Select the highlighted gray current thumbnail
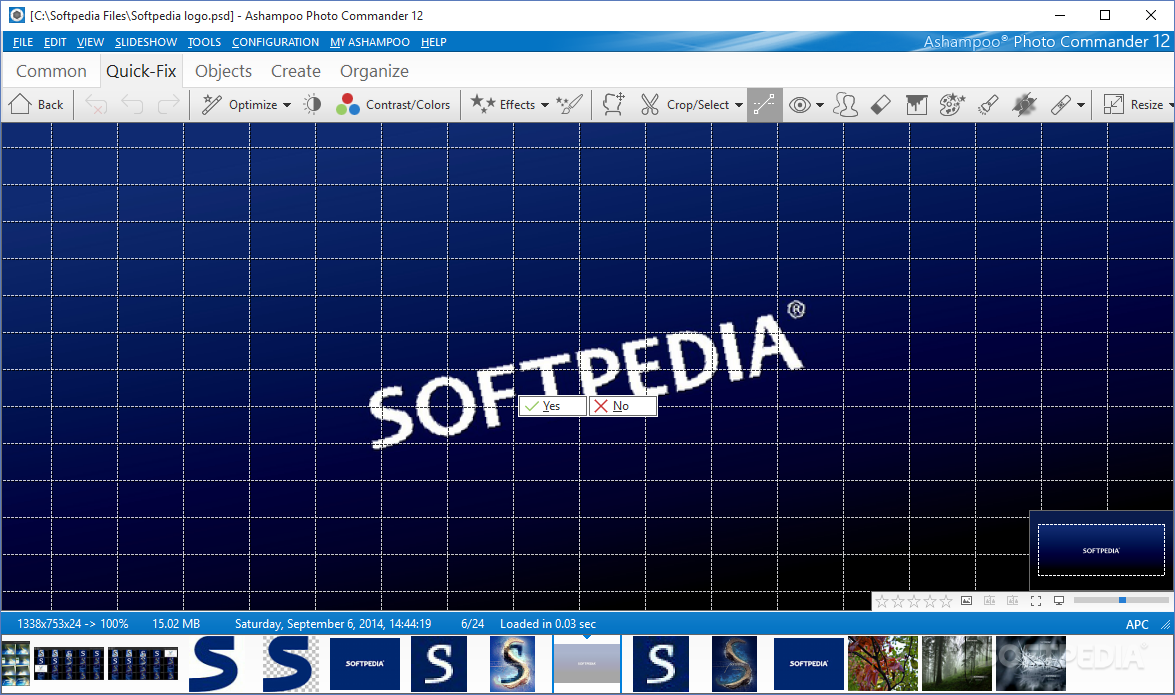This screenshot has width=1175, height=695. click(587, 664)
